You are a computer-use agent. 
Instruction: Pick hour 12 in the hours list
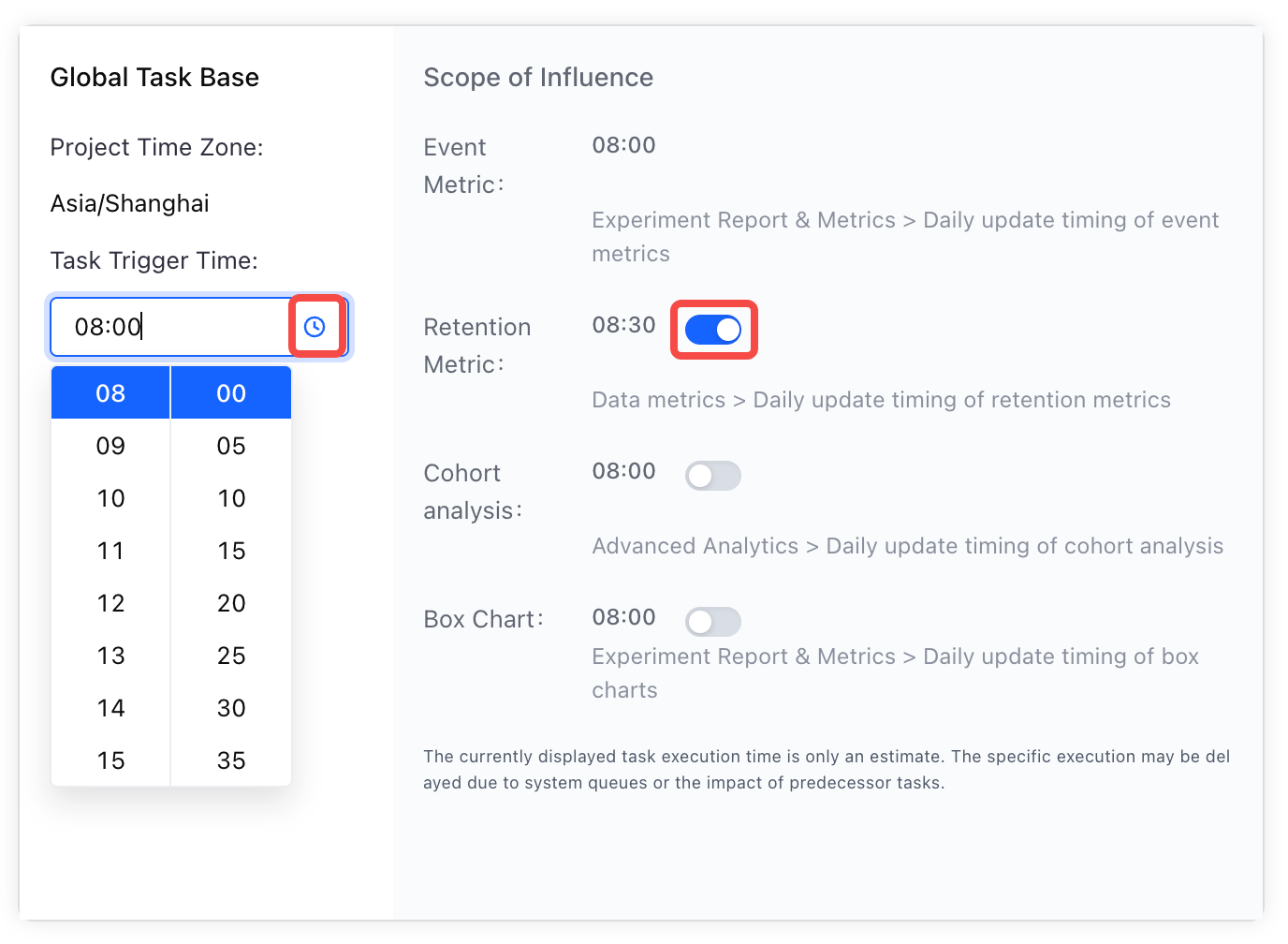[x=110, y=603]
